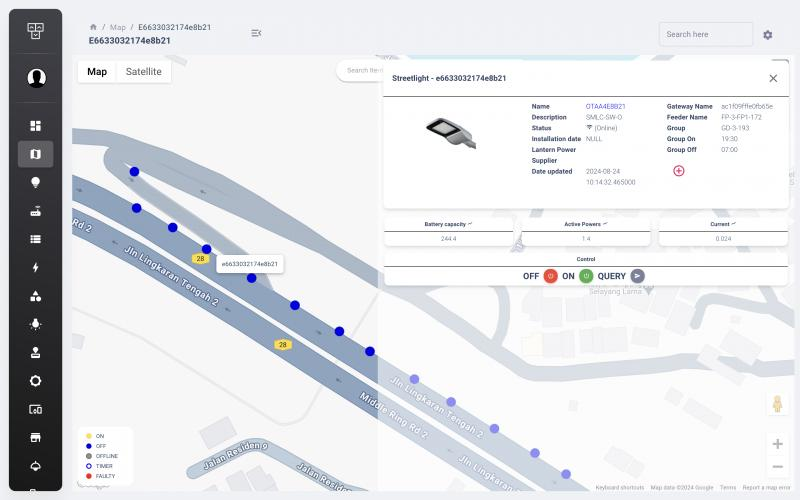This screenshot has width=800, height=500.
Task: Open the OTAA4E8B21 name link
Action: pos(605,106)
